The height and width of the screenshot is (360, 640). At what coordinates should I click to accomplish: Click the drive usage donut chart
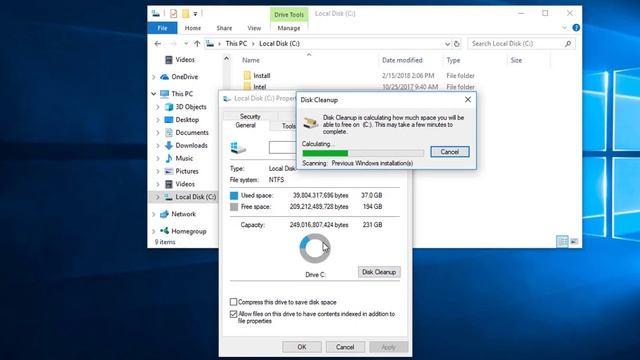[x=315, y=248]
